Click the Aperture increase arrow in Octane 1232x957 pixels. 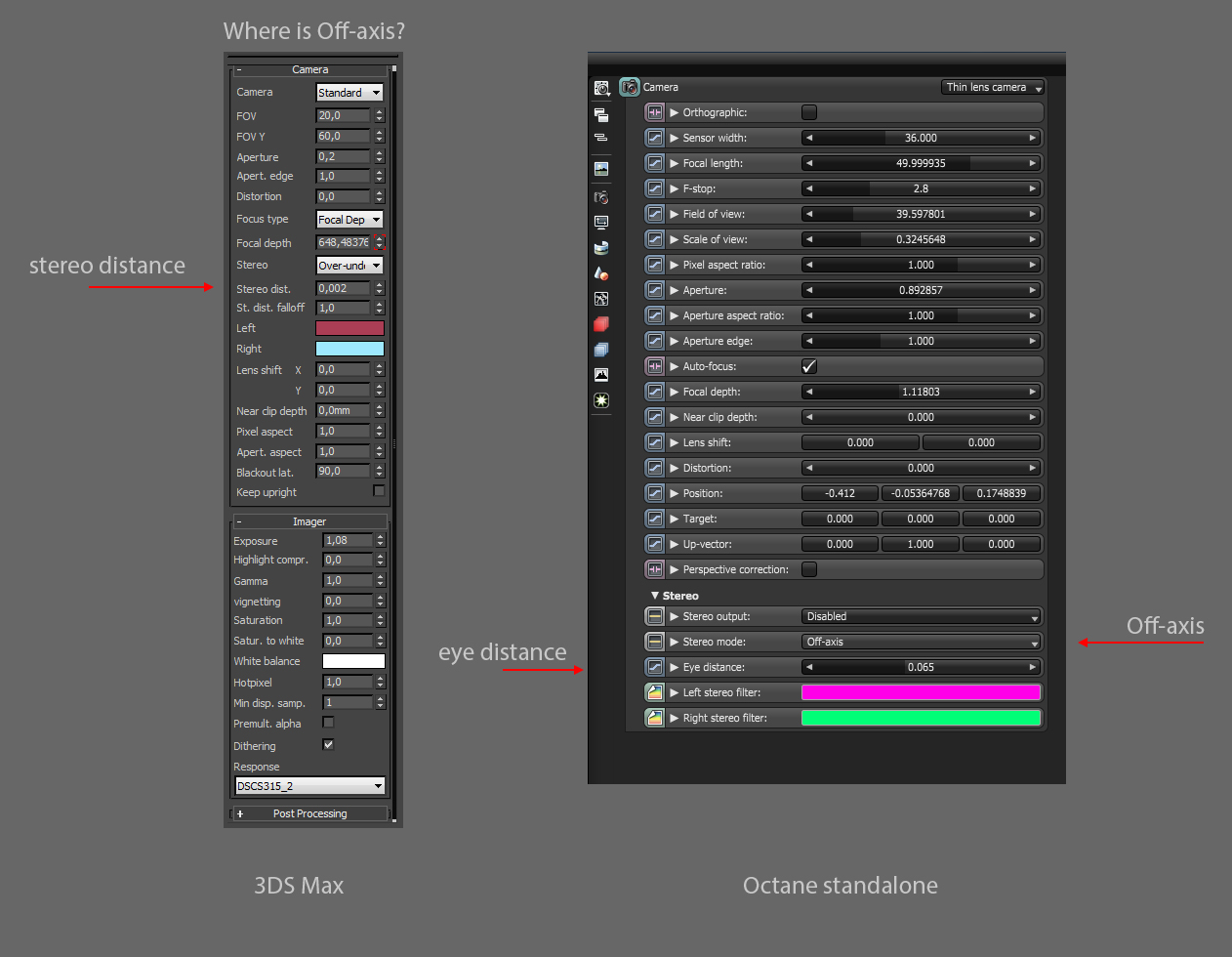pyautogui.click(x=1033, y=290)
